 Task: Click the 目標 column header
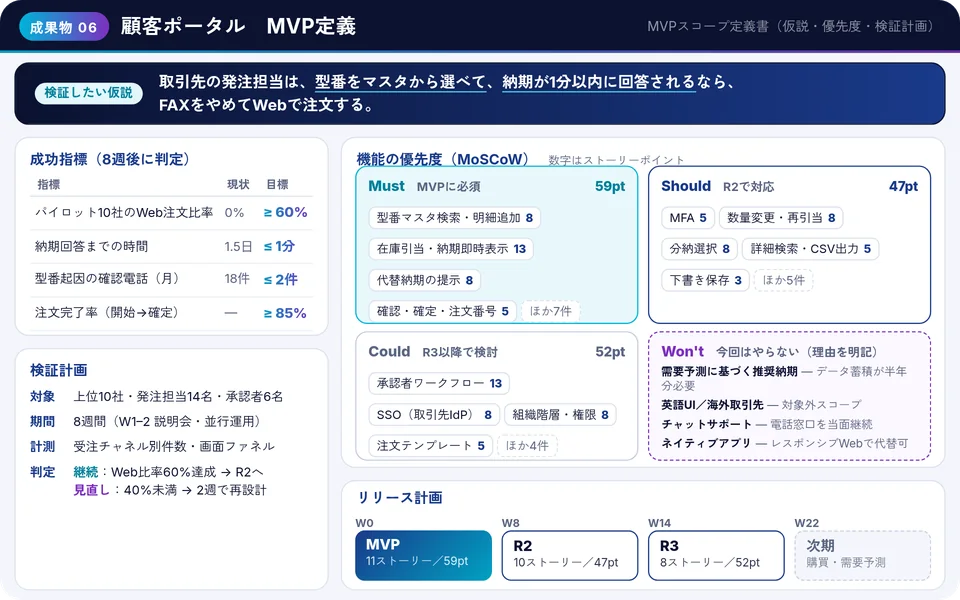pyautogui.click(x=277, y=184)
